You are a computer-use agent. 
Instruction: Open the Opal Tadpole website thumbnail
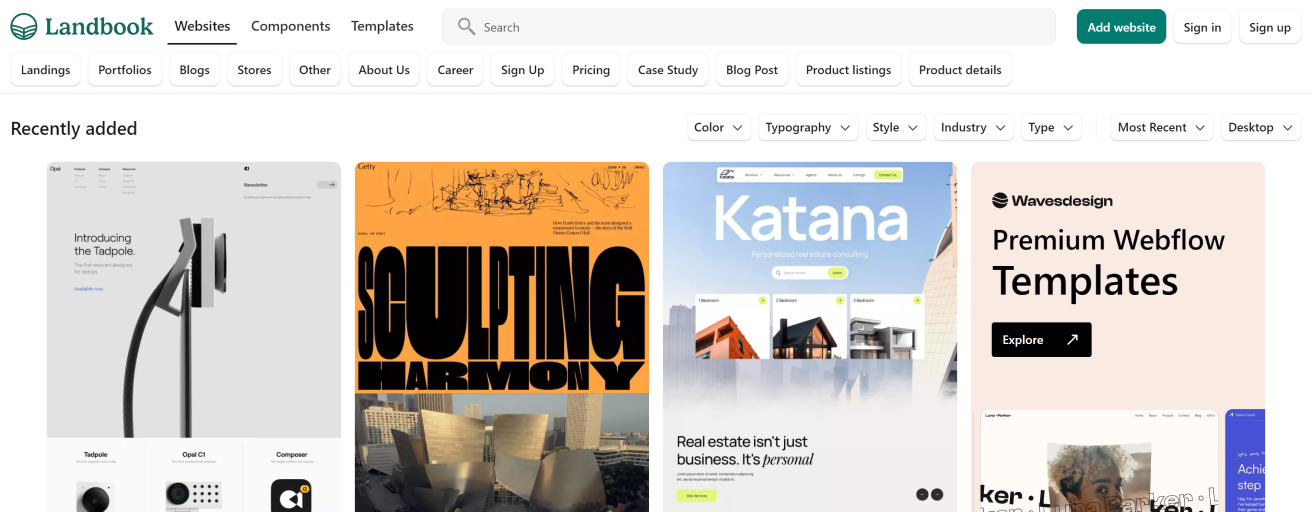tap(194, 337)
